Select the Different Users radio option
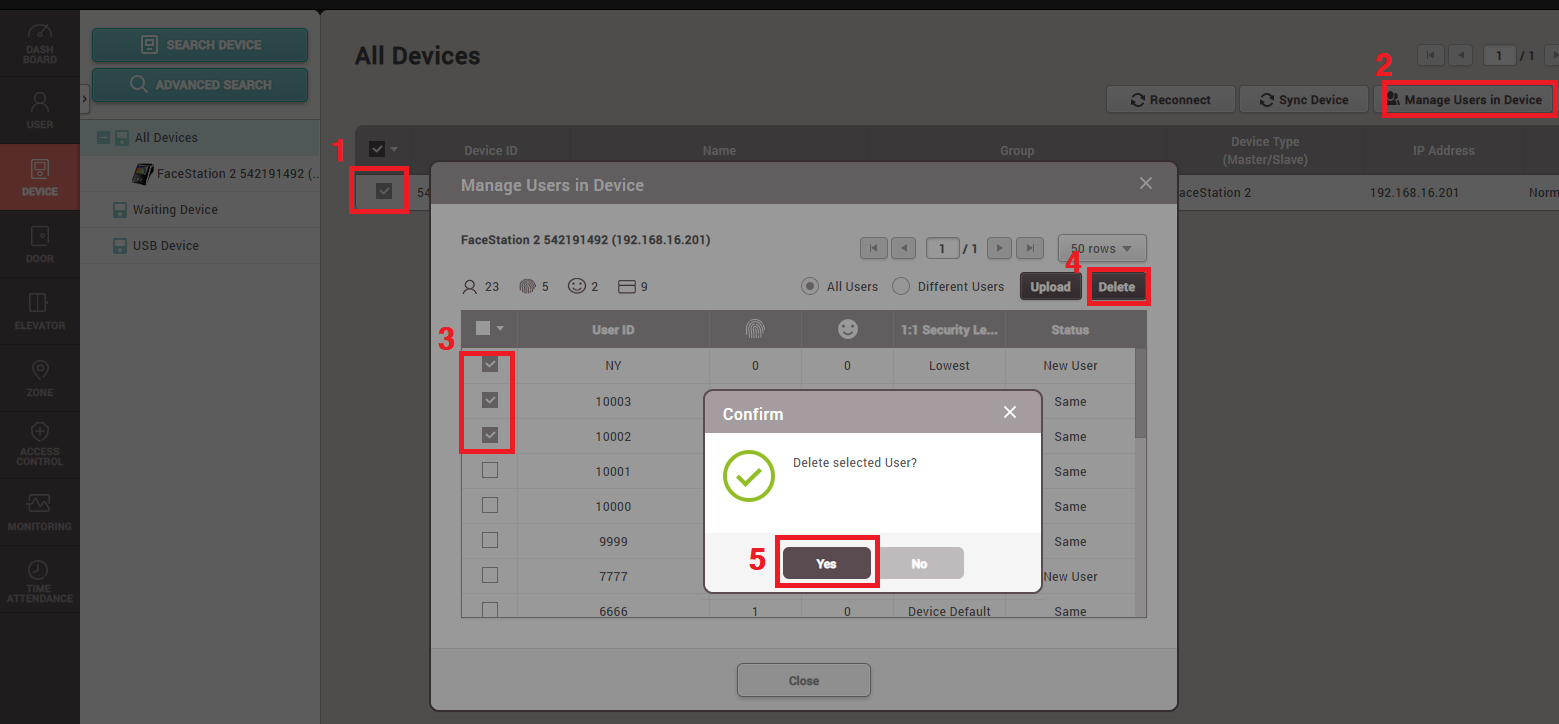This screenshot has height=724, width=1559. point(901,287)
